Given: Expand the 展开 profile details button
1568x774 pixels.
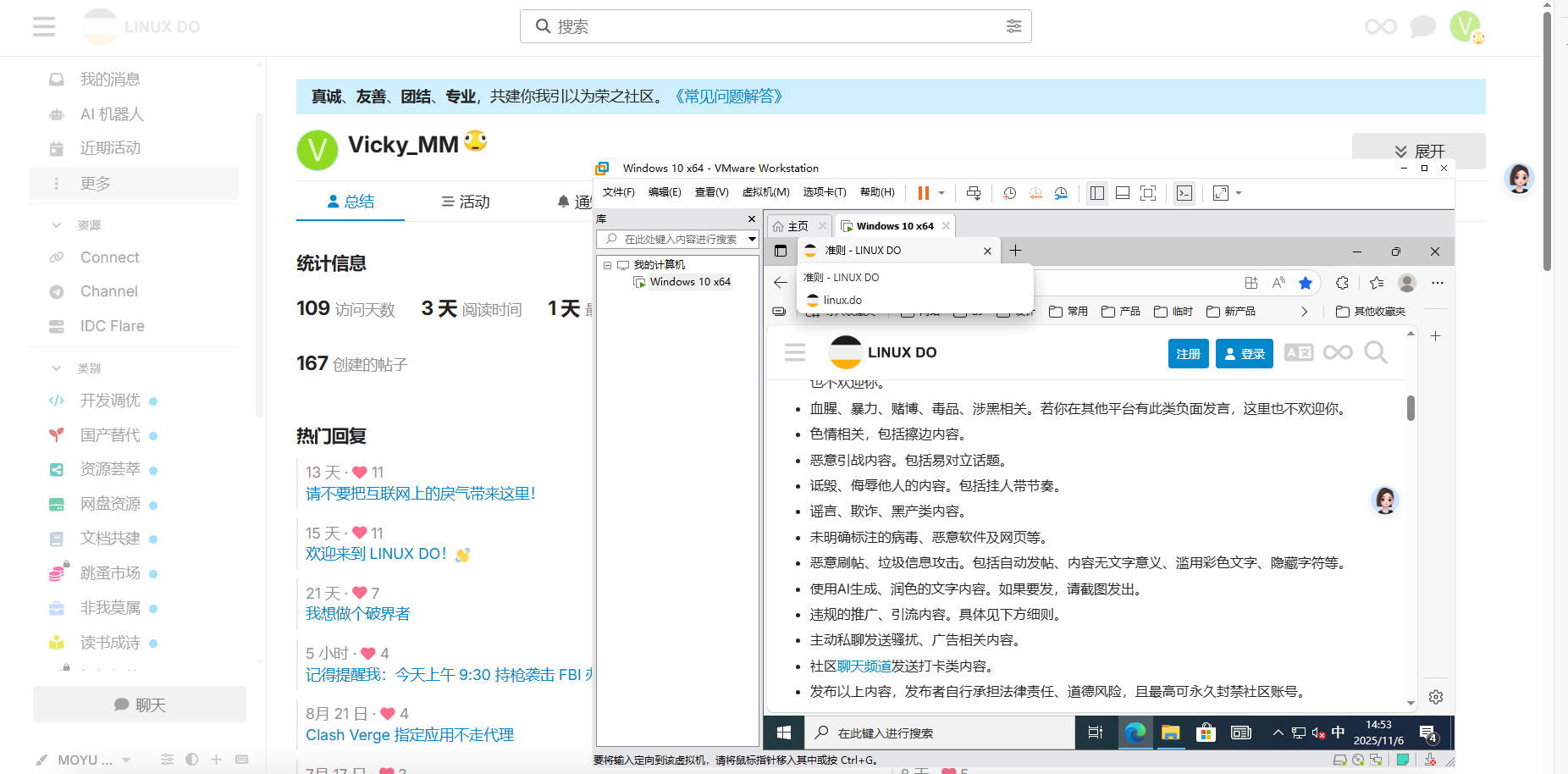Looking at the screenshot, I should click(x=1418, y=151).
